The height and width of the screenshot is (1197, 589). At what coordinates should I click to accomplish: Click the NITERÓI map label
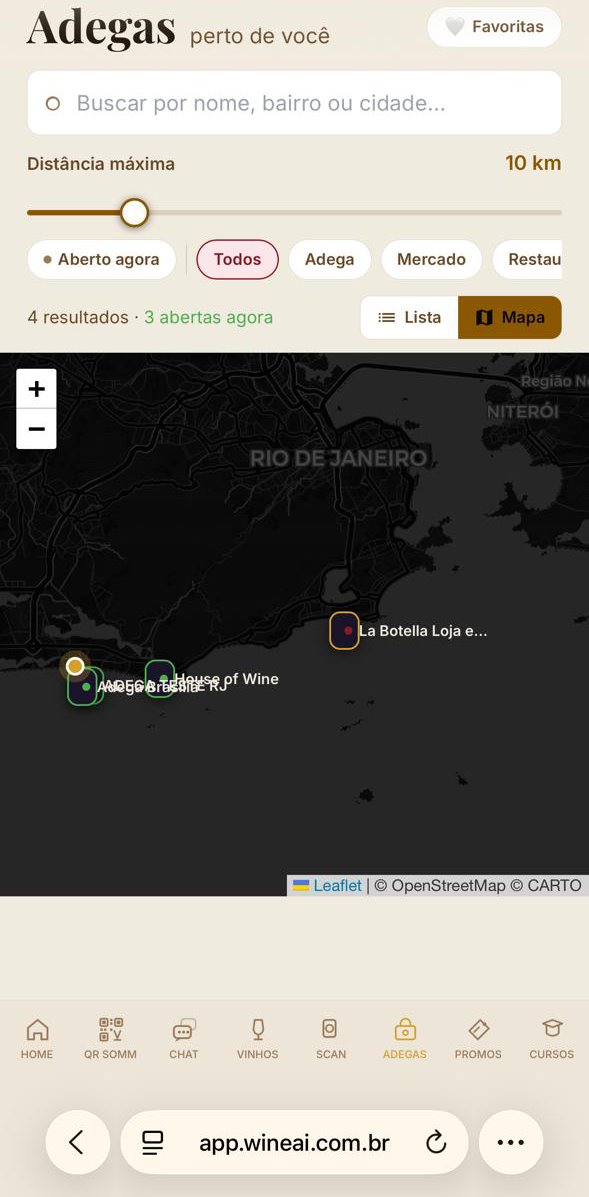tap(523, 412)
